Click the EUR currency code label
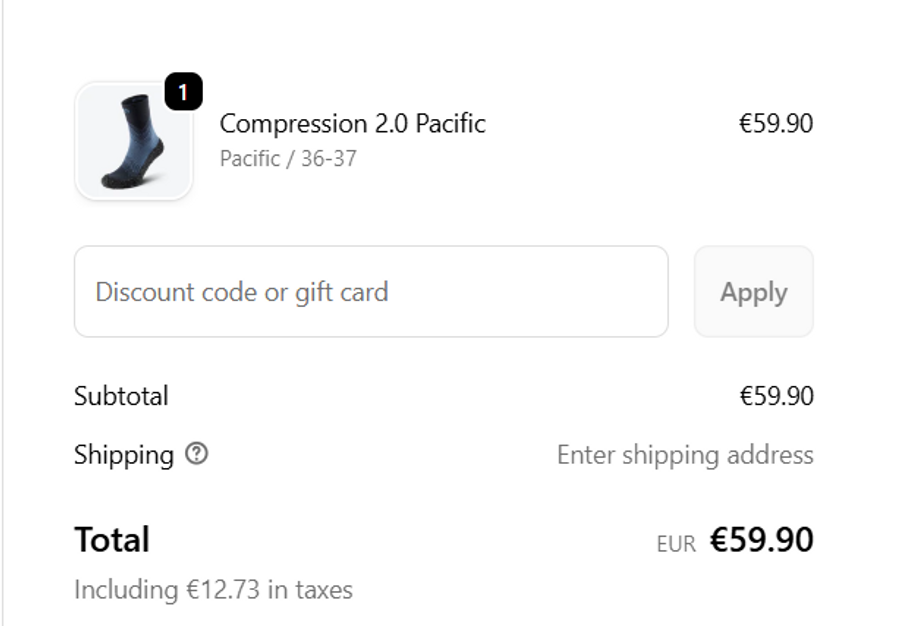This screenshot has height=626, width=900. click(x=676, y=544)
